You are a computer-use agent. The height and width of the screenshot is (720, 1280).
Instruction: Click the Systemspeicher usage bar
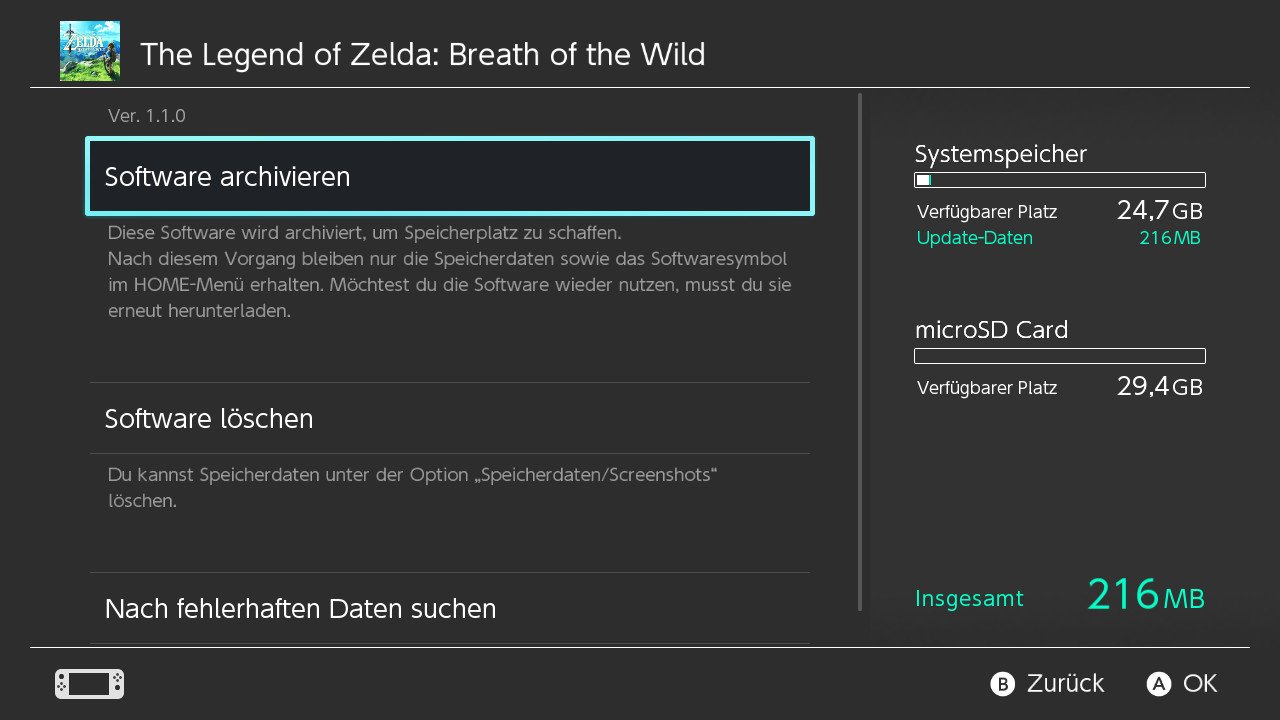click(x=1060, y=180)
